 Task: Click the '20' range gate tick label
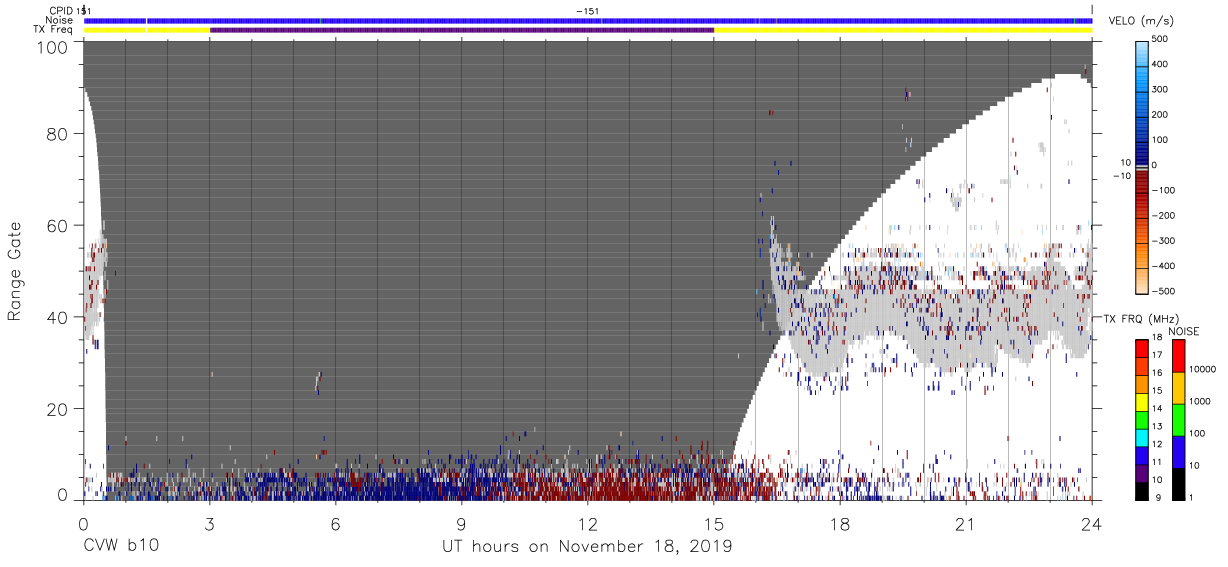click(57, 410)
